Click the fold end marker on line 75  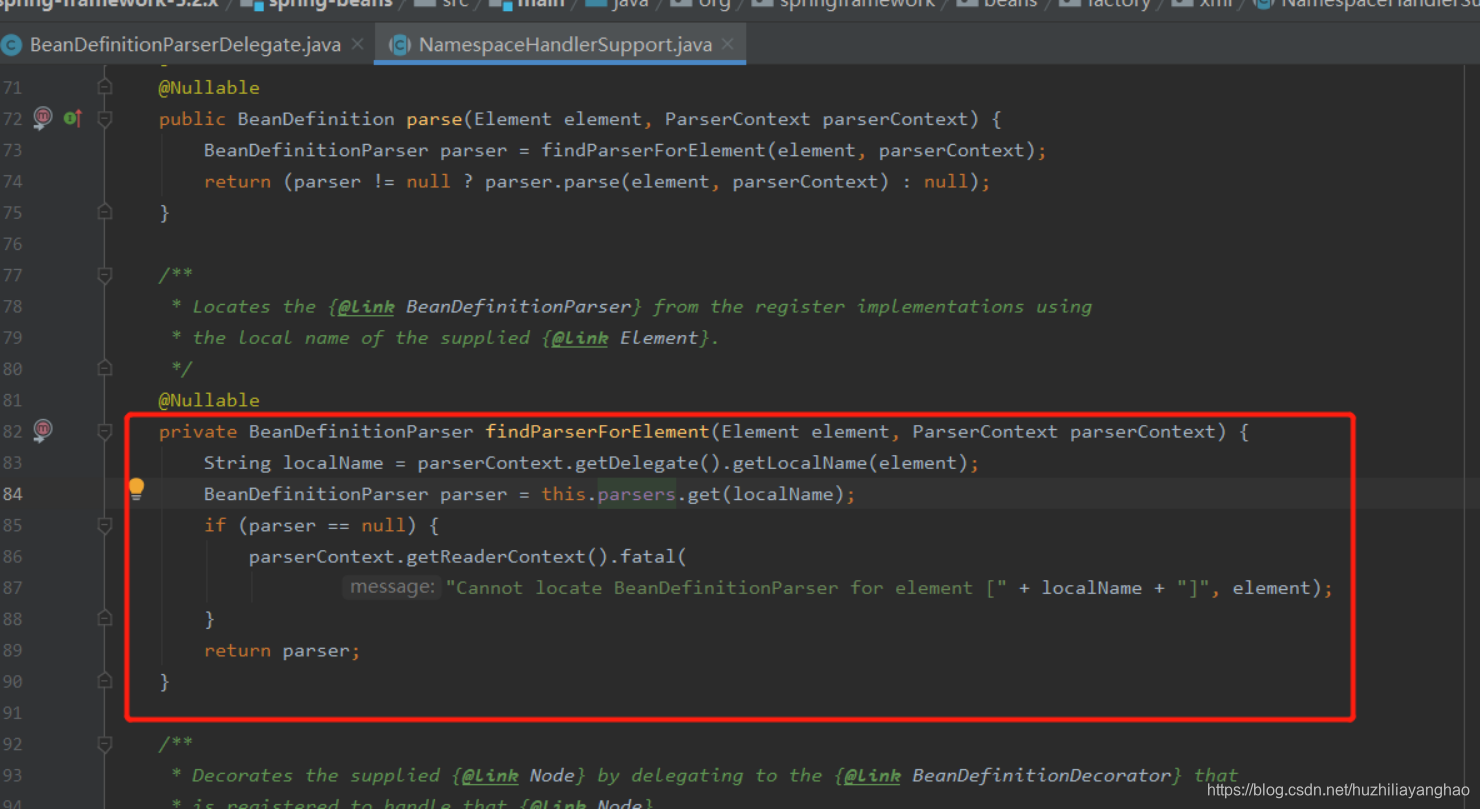[104, 212]
